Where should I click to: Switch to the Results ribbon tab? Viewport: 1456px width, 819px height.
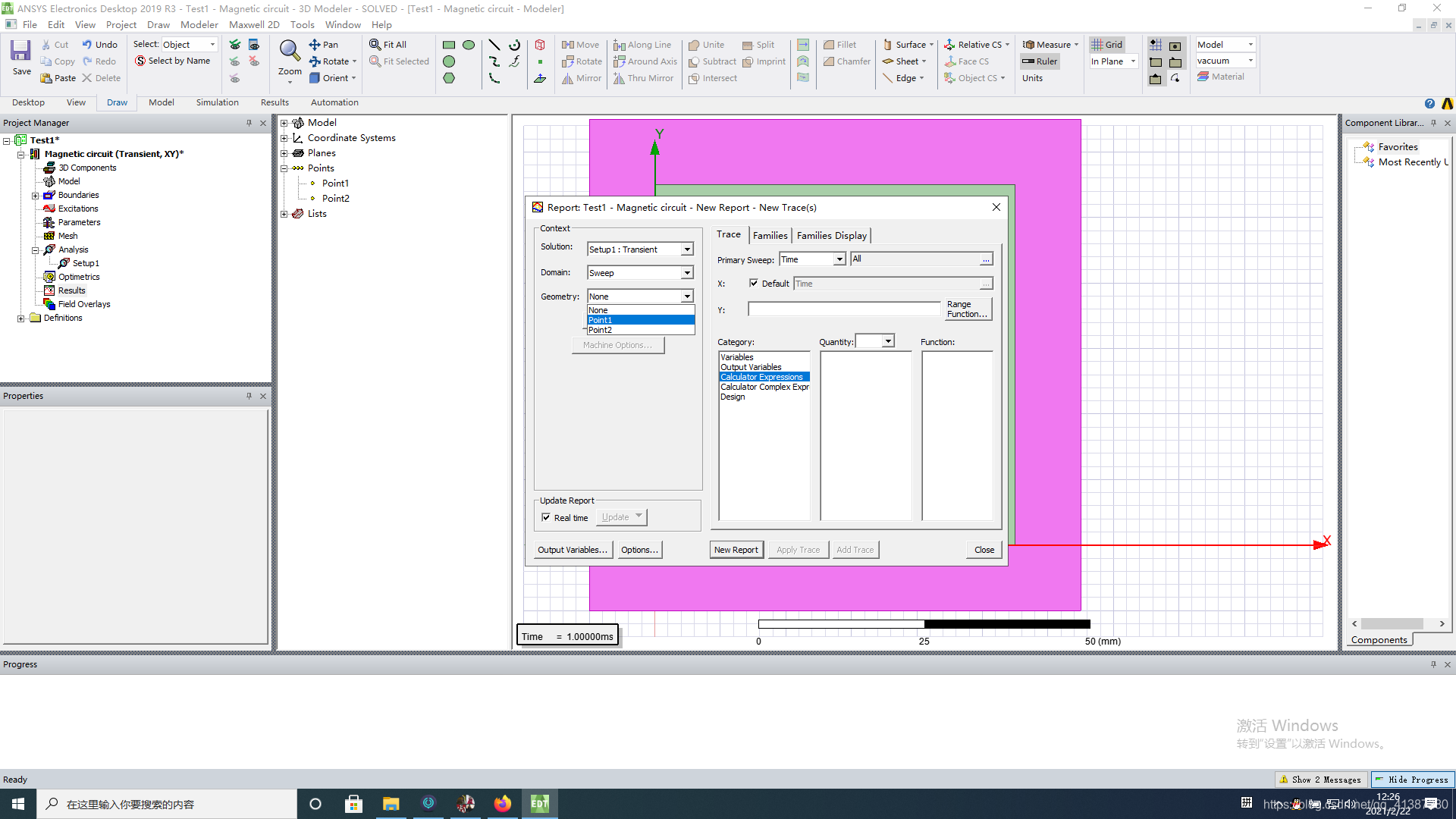tap(275, 102)
